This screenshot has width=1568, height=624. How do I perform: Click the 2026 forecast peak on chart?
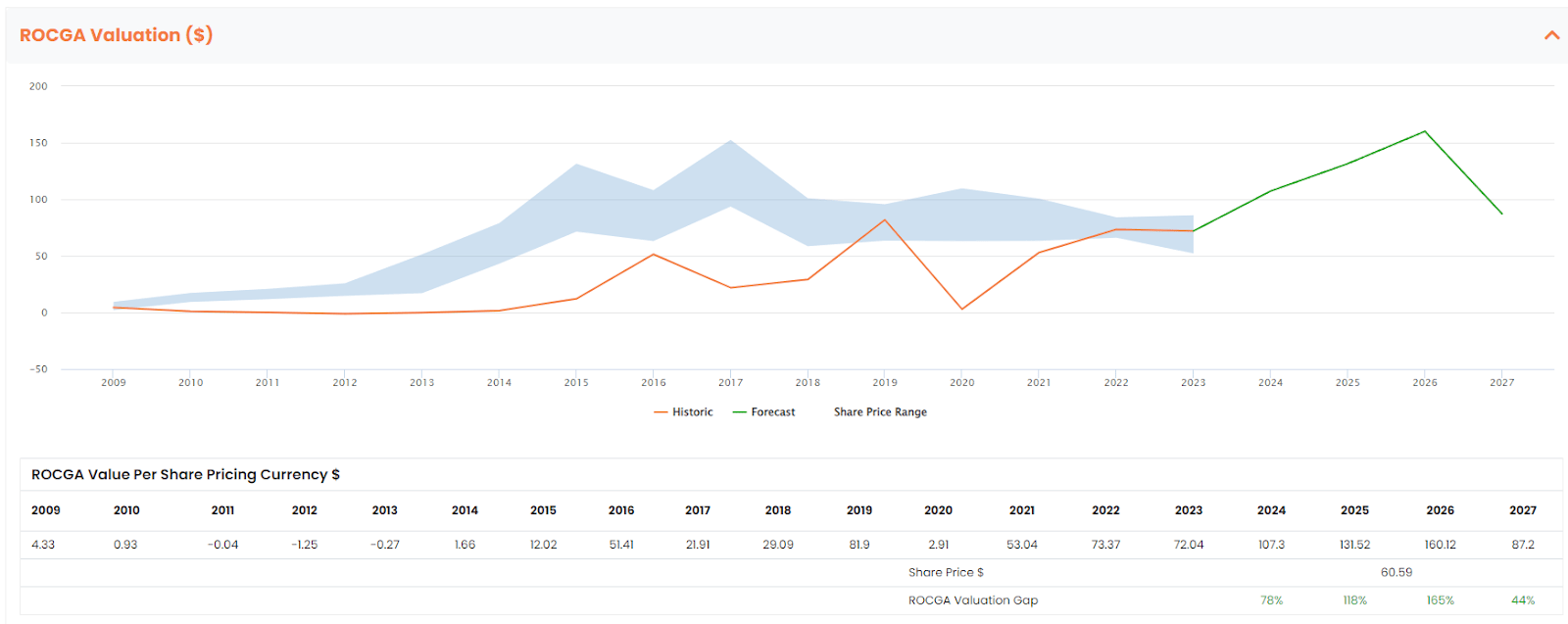(x=1425, y=131)
